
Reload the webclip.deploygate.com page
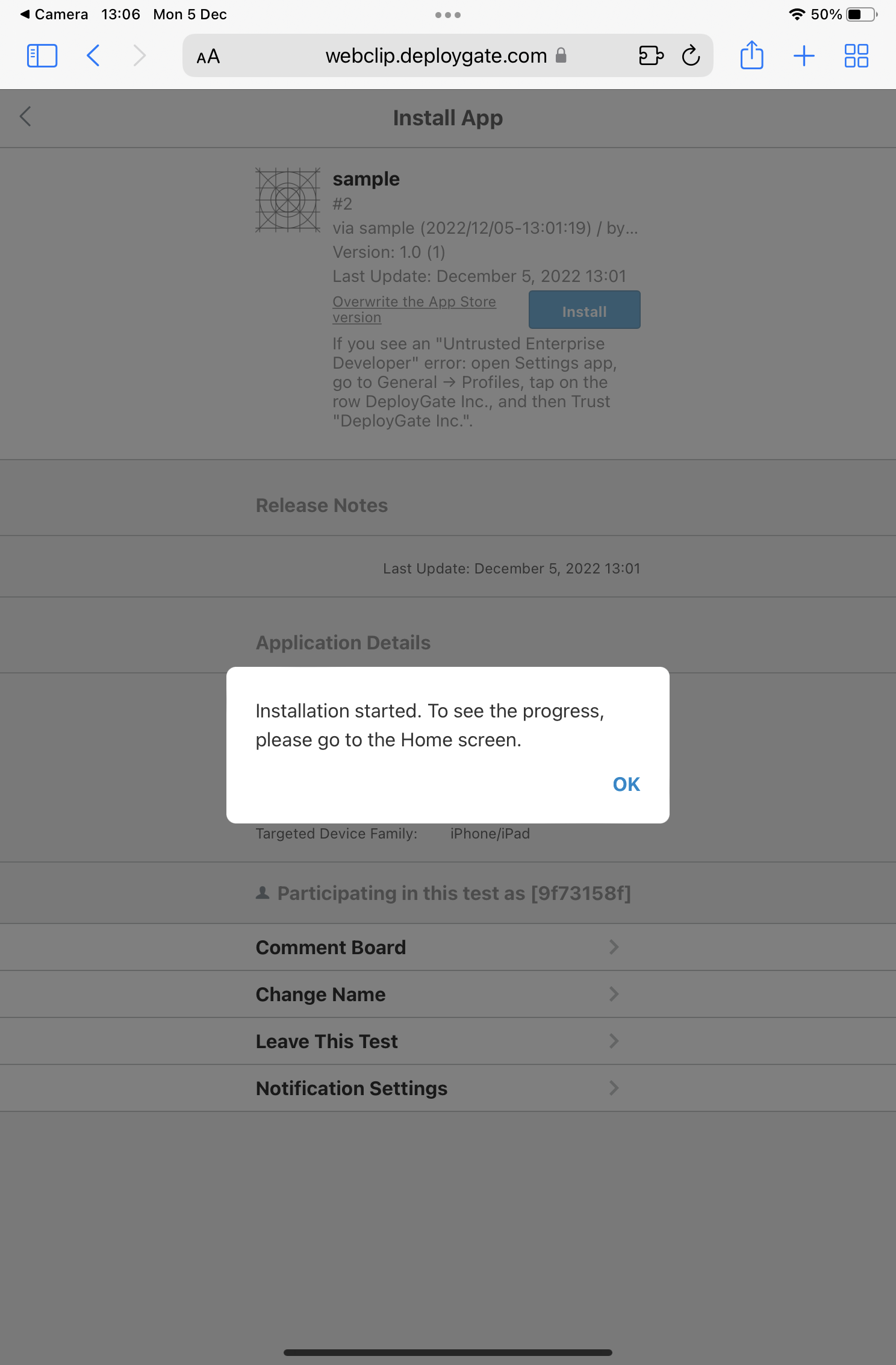[691, 55]
